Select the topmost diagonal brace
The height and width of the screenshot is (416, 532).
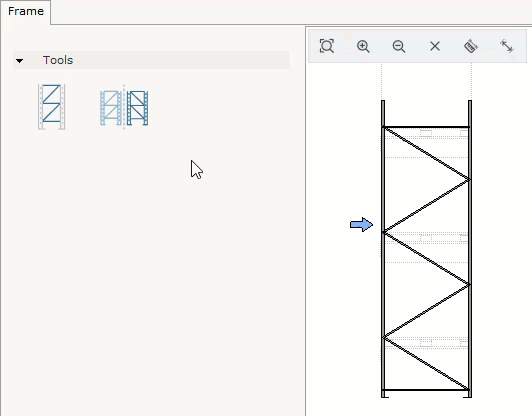426,153
